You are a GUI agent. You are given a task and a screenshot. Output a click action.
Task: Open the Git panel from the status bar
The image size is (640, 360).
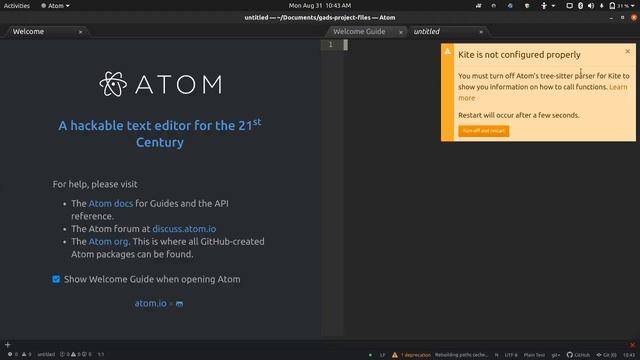pos(607,355)
